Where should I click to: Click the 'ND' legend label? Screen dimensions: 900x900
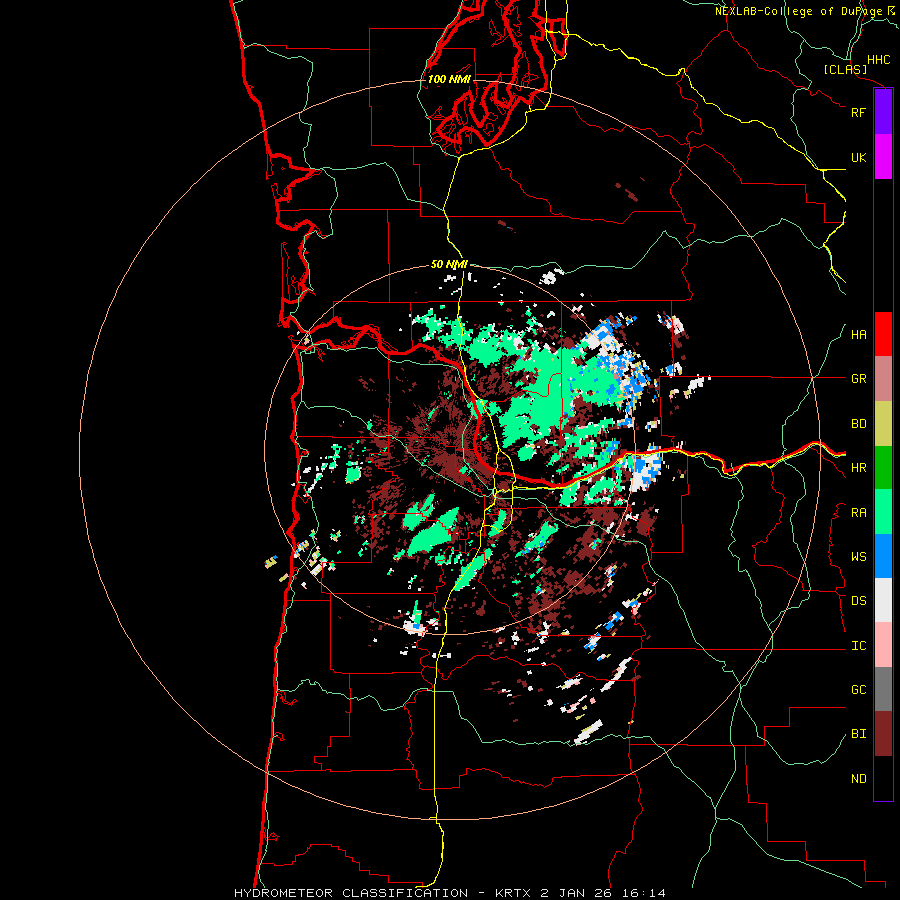858,779
